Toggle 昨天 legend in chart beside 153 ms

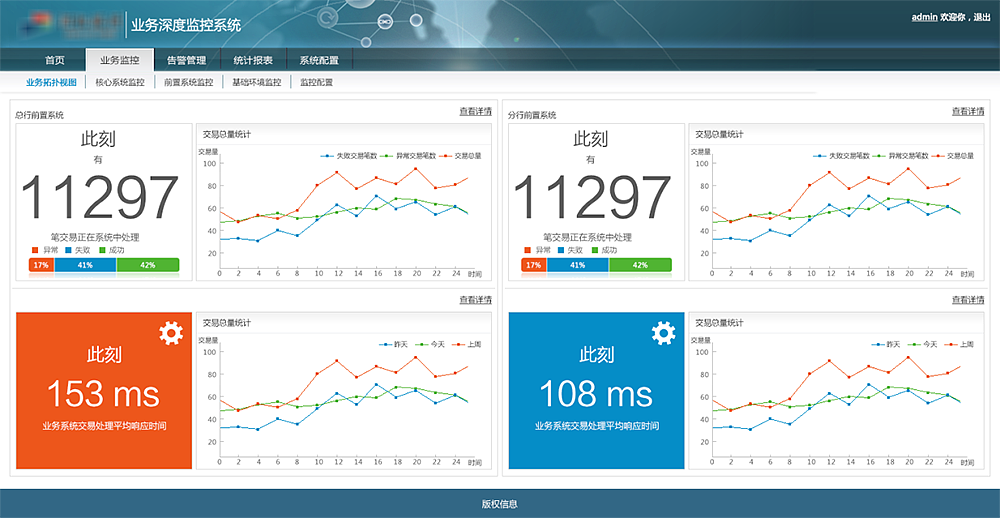(393, 344)
